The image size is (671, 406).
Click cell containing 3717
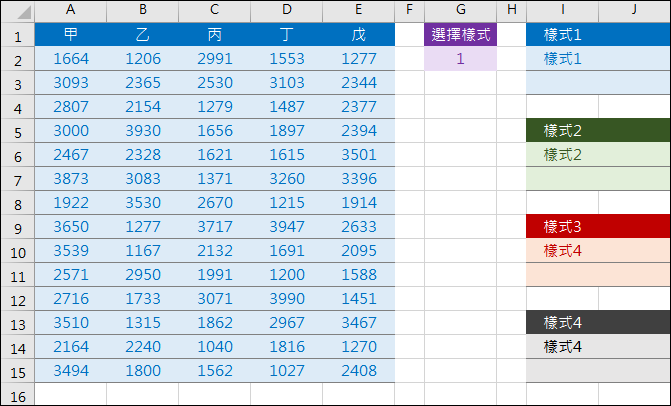[x=214, y=226]
